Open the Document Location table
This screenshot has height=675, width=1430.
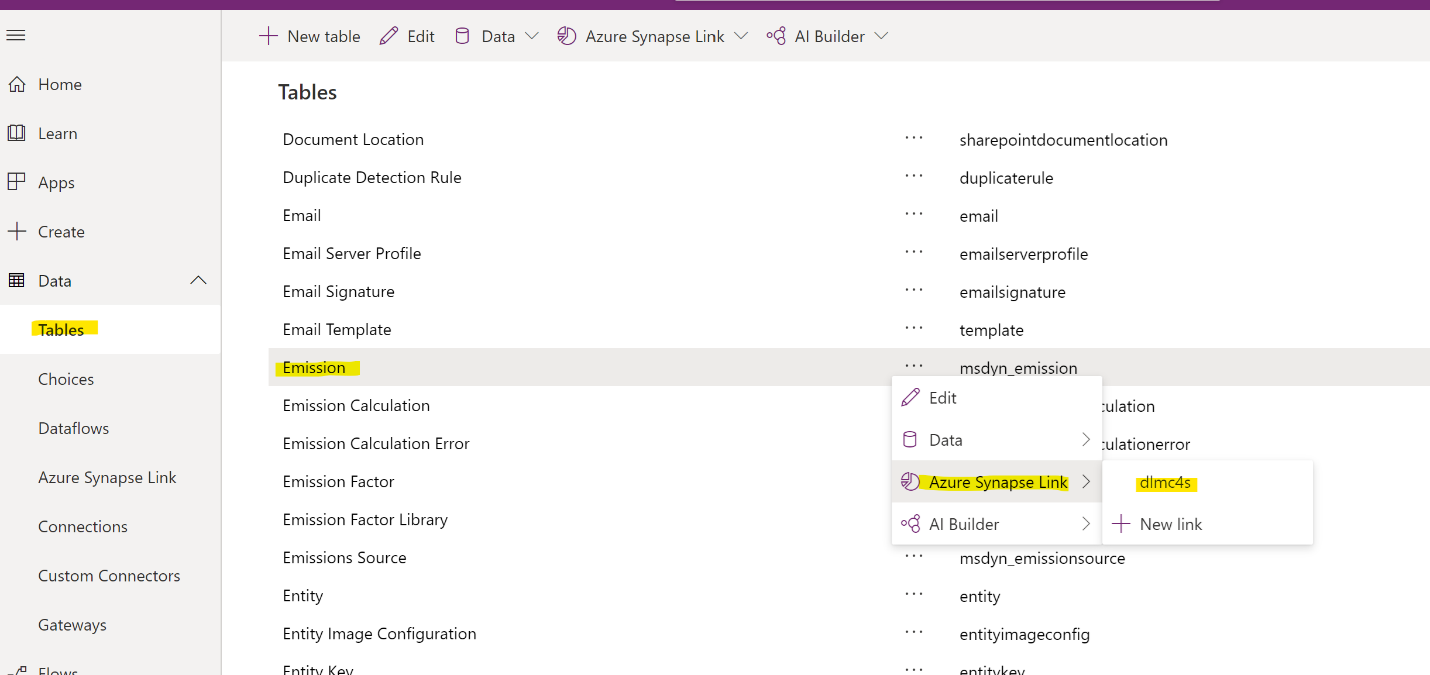(353, 139)
